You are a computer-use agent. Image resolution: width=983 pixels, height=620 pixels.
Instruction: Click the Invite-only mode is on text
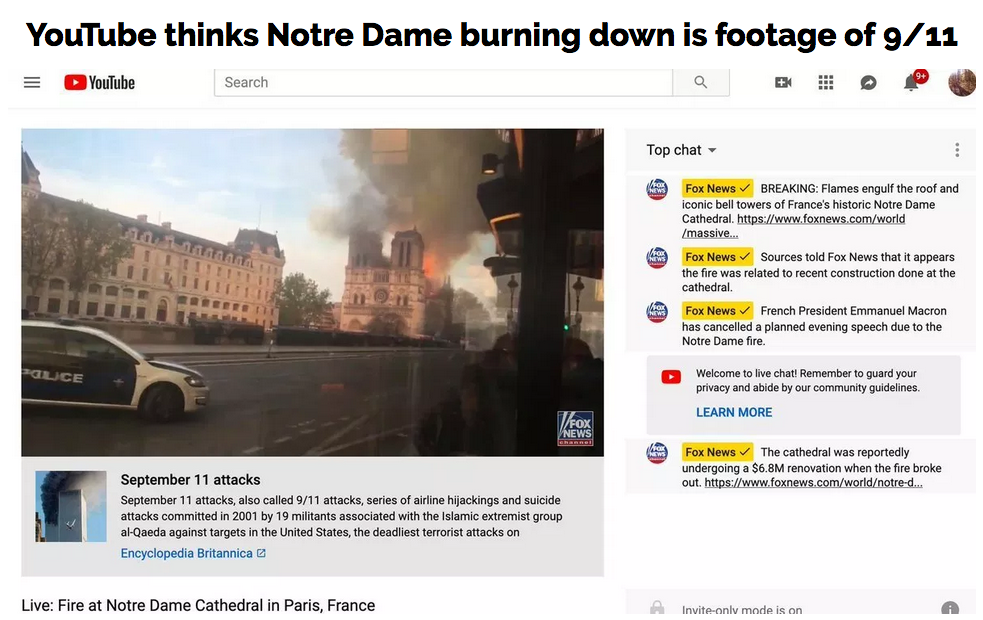(x=742, y=610)
